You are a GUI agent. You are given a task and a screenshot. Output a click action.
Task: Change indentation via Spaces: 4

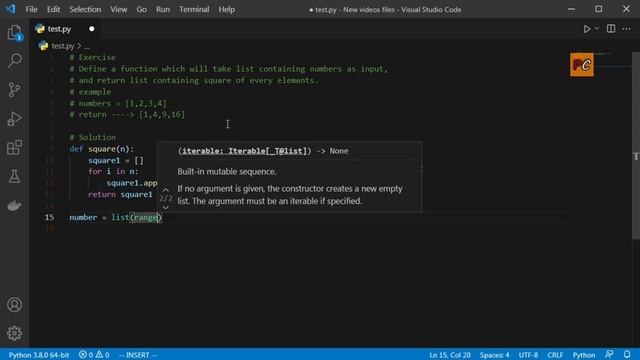click(x=494, y=355)
